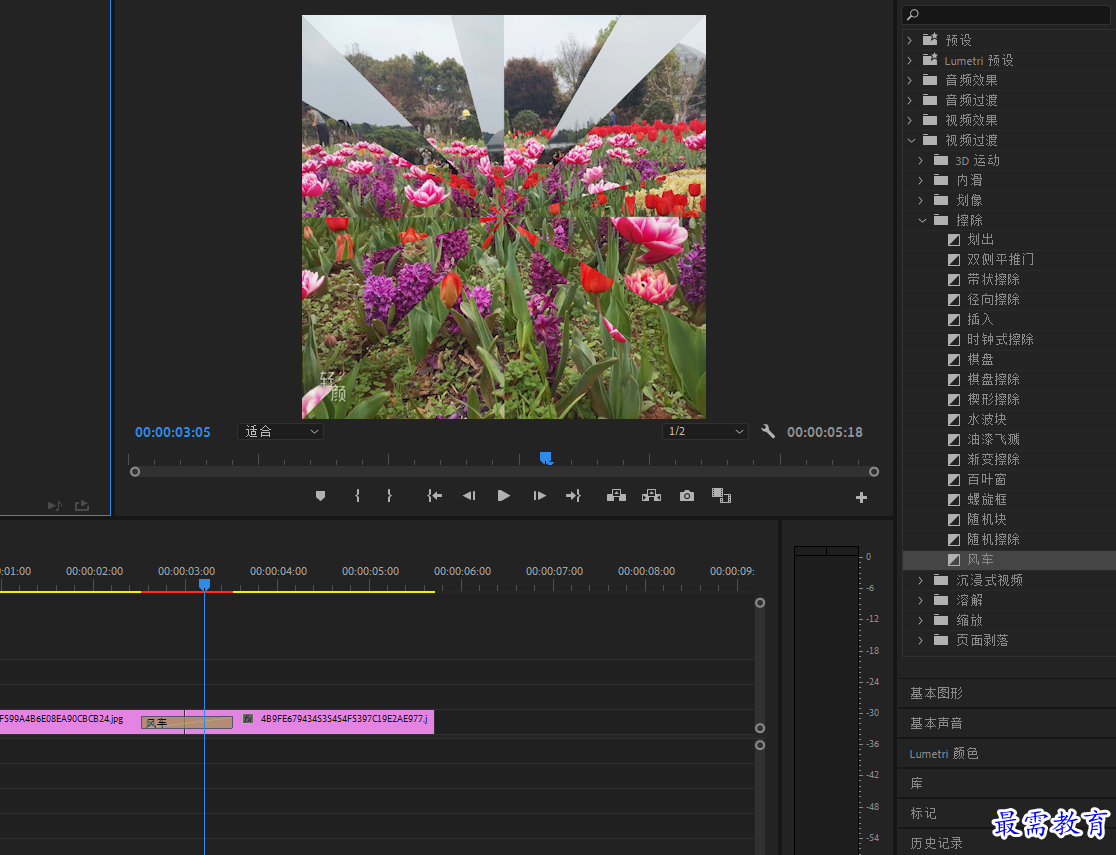Open the comparison view button
The width and height of the screenshot is (1116, 855).
tap(722, 496)
